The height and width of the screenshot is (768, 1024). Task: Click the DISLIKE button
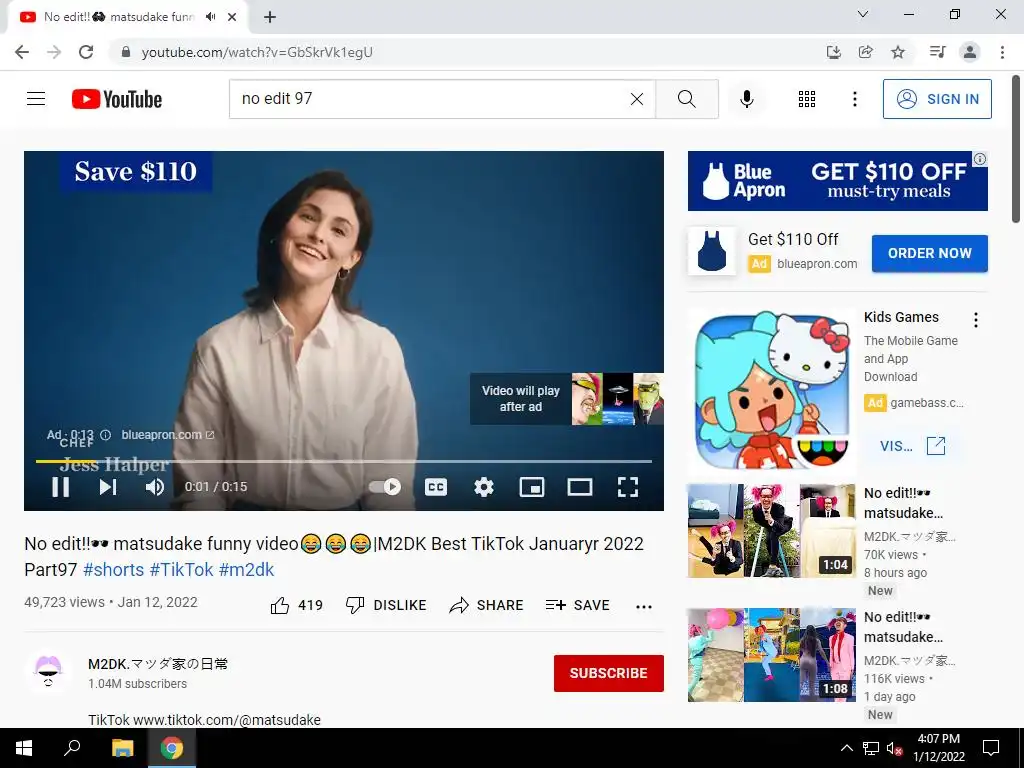(x=386, y=605)
